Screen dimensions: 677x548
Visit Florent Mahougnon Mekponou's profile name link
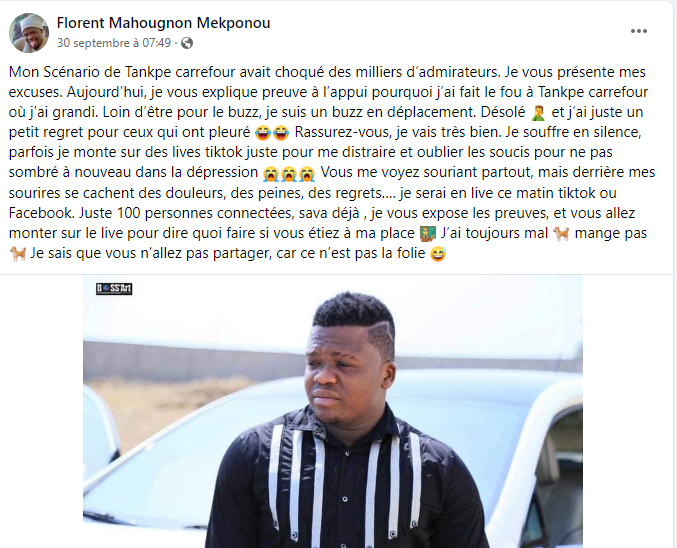pos(164,23)
